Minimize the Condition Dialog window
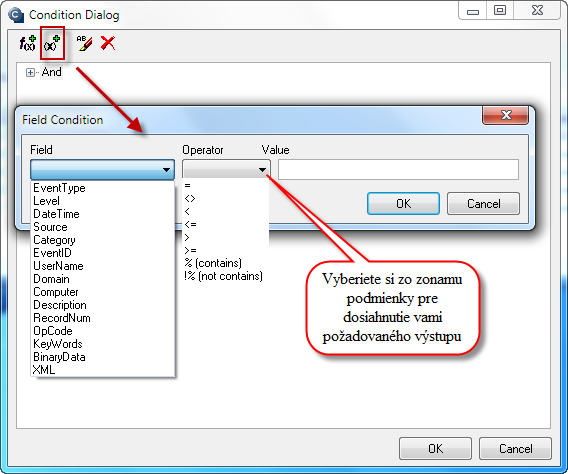 pos(473,11)
